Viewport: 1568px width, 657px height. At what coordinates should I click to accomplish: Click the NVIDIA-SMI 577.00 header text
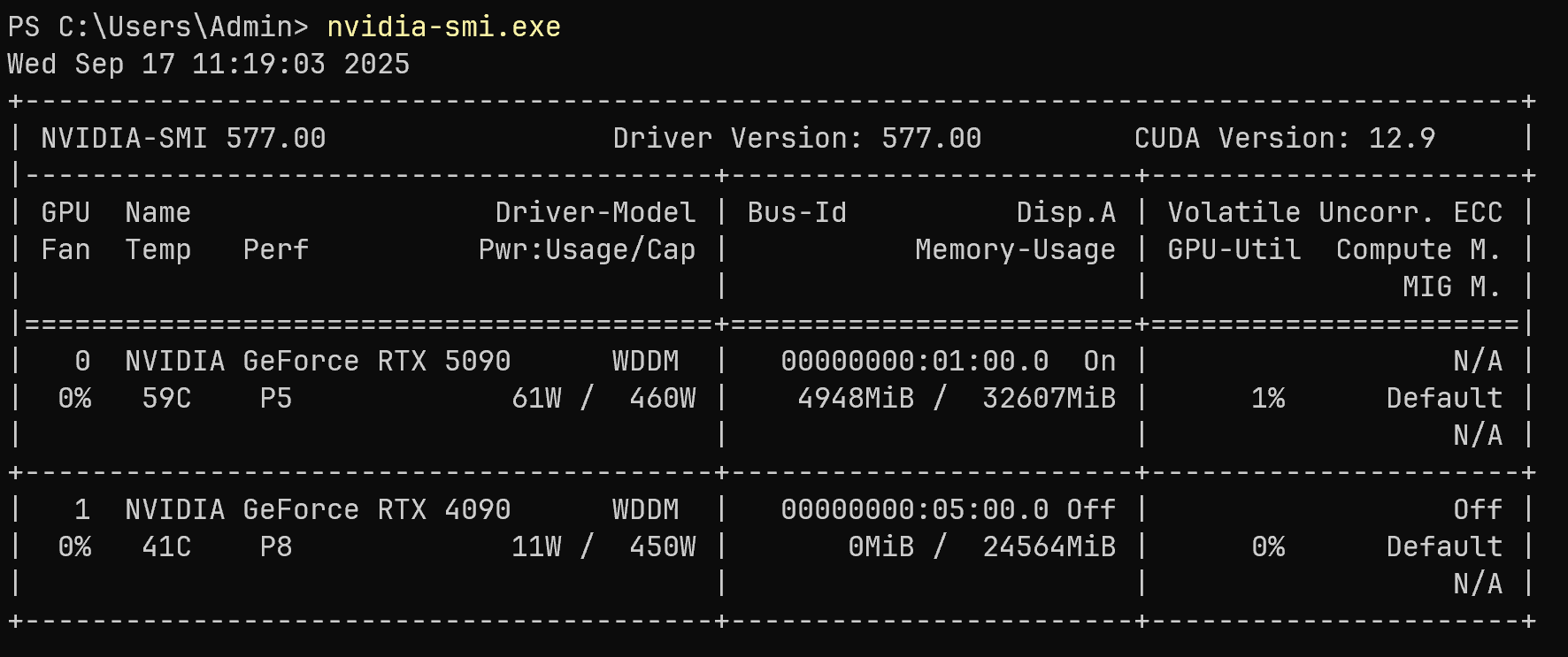click(x=183, y=138)
